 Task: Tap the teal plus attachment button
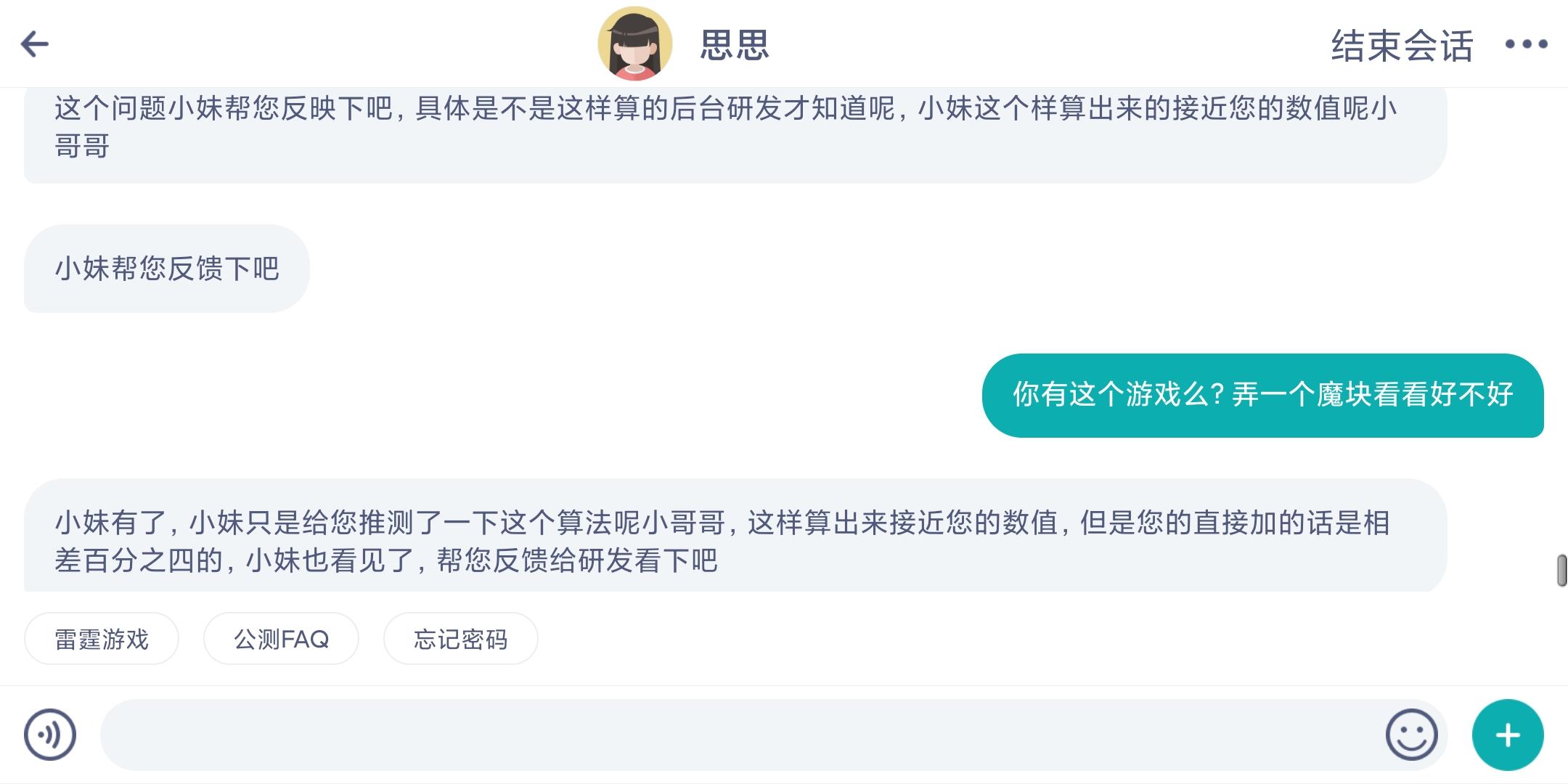(1508, 735)
